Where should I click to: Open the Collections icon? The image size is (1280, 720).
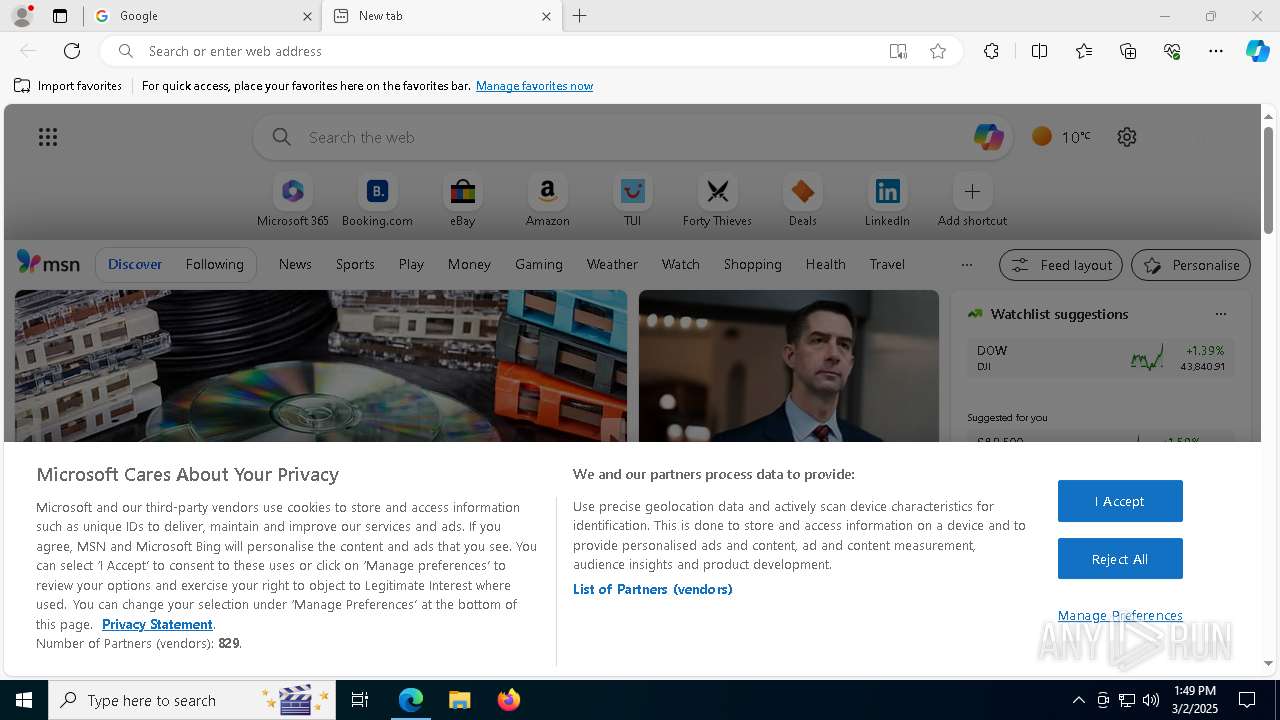(x=1128, y=51)
